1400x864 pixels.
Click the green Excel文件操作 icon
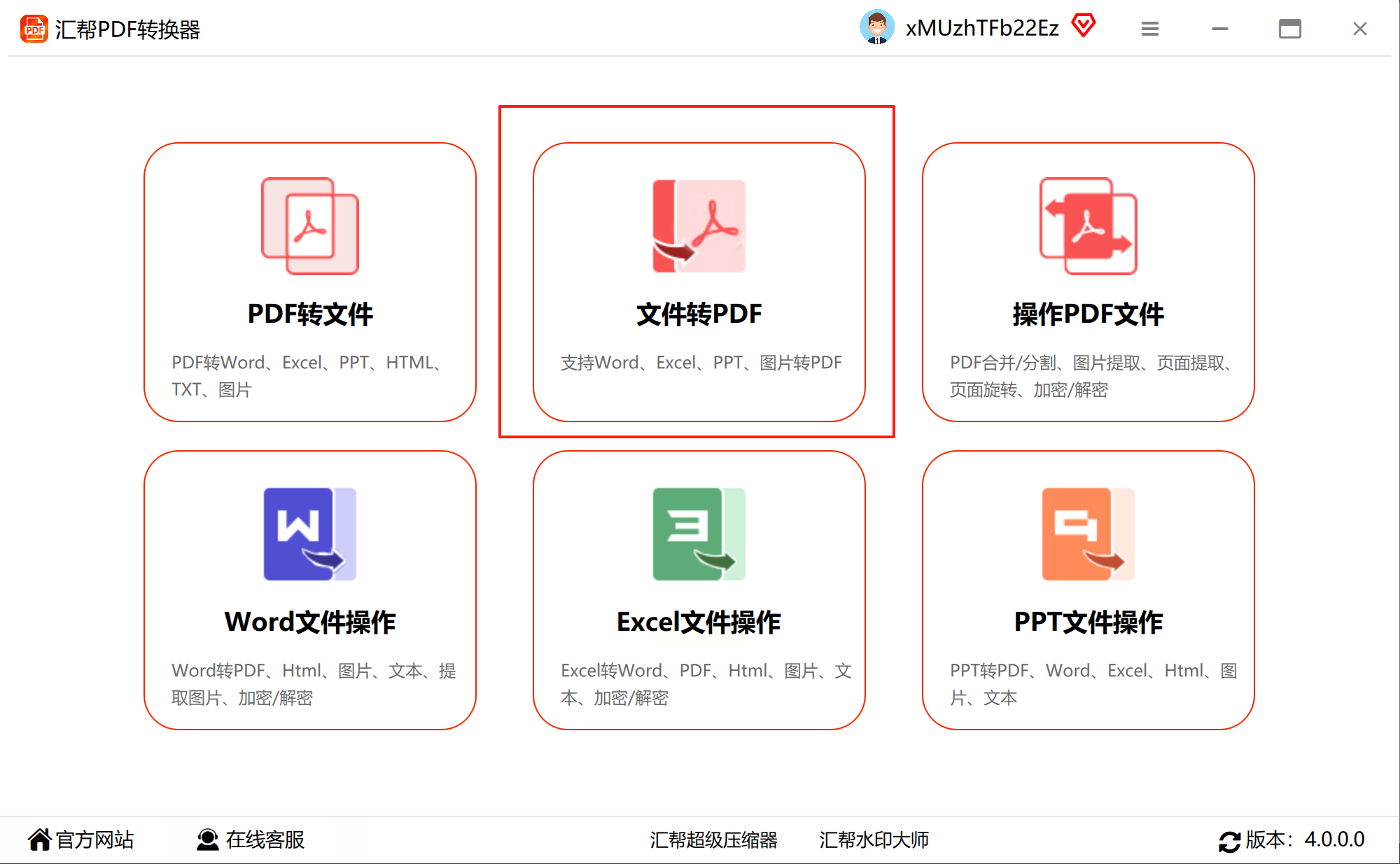[x=699, y=534]
